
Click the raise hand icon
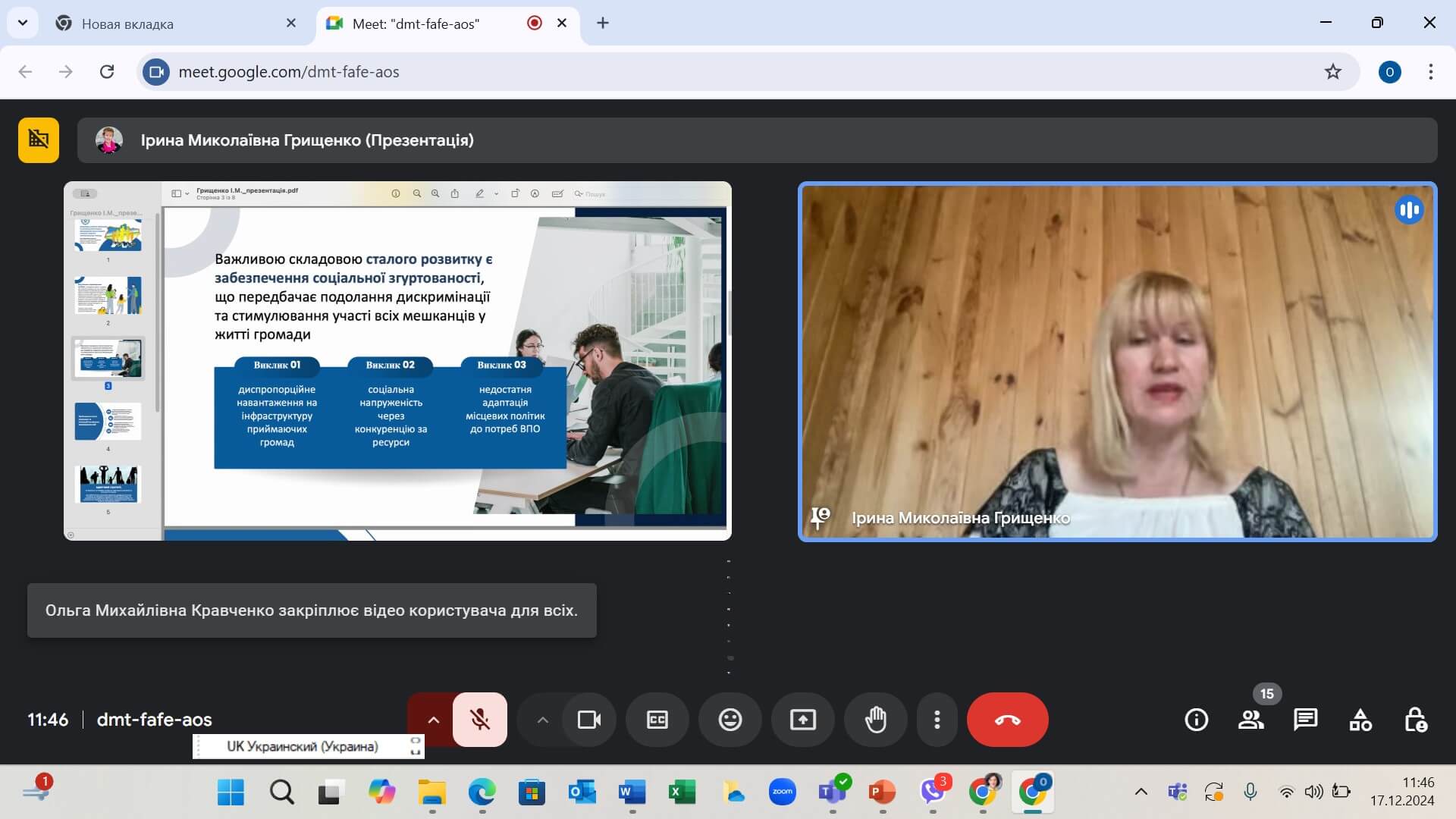(875, 720)
